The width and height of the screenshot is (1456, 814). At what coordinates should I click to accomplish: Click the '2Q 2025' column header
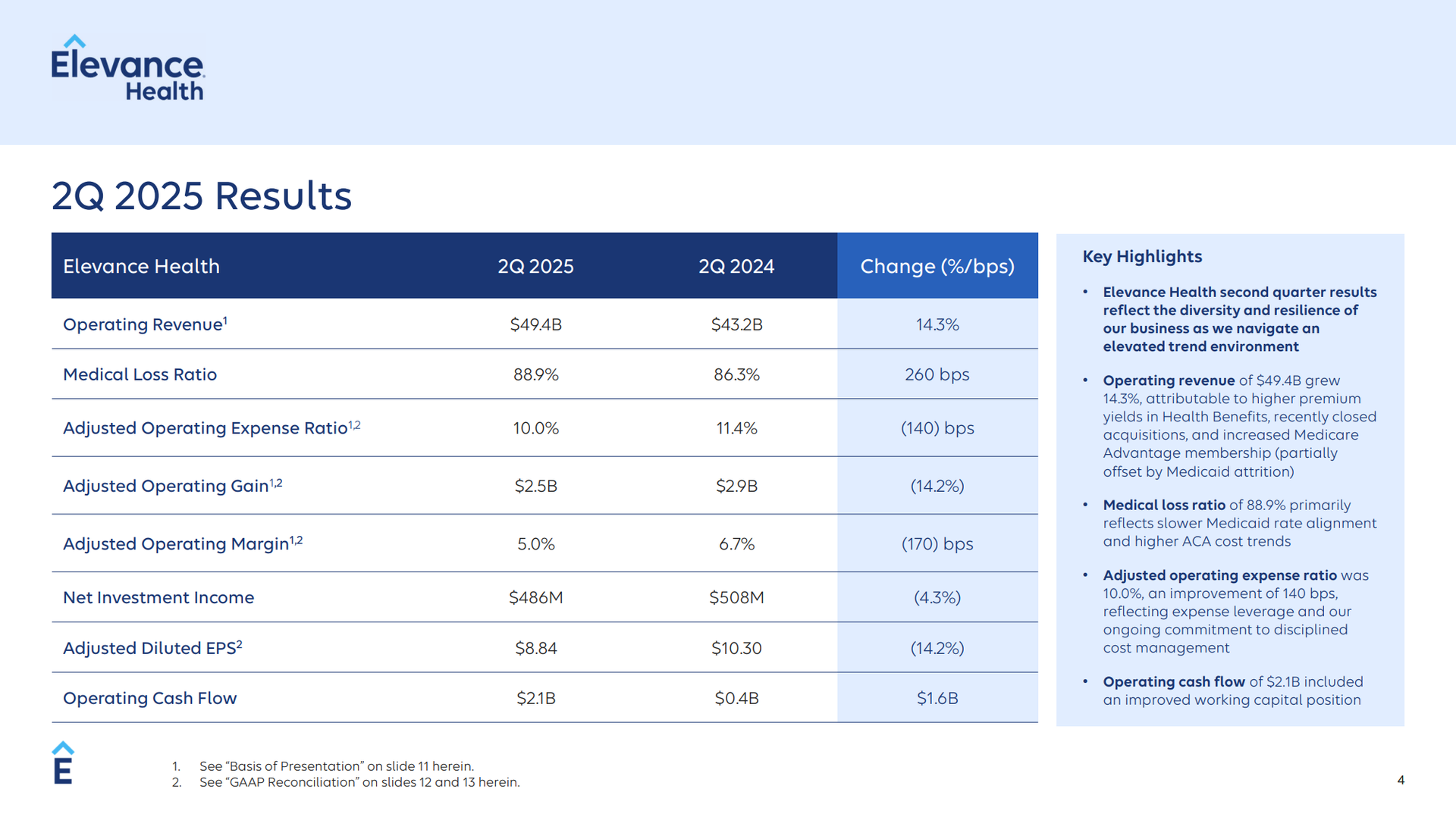pos(535,266)
